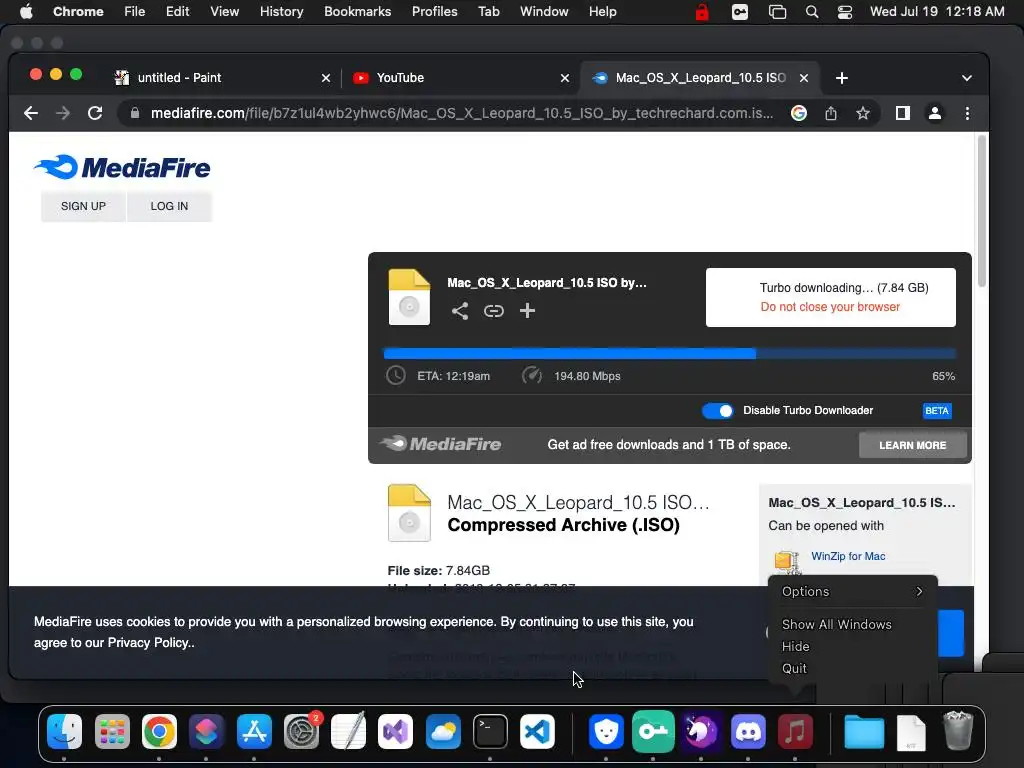Open Control Center in the menu bar
Screen dimensions: 1024x768
844,12
